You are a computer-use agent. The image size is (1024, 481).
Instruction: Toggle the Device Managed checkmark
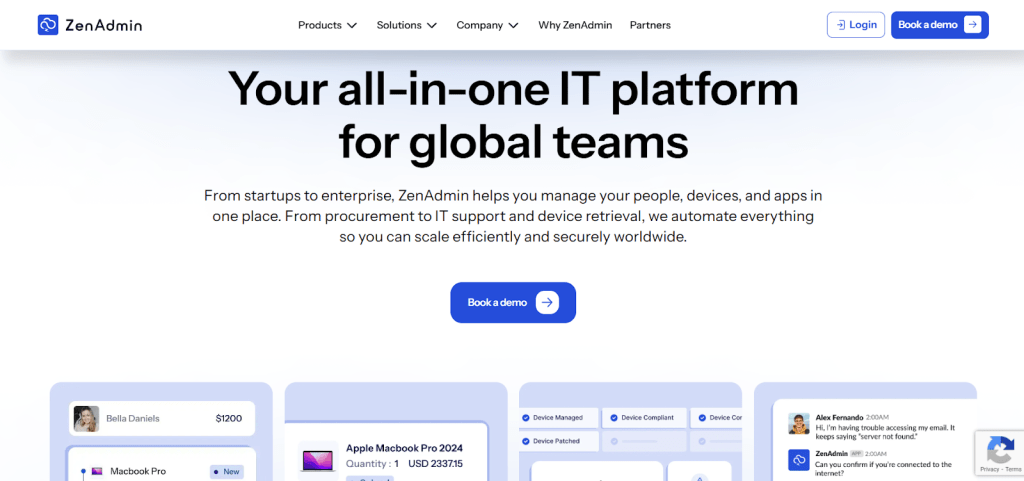[x=527, y=417]
